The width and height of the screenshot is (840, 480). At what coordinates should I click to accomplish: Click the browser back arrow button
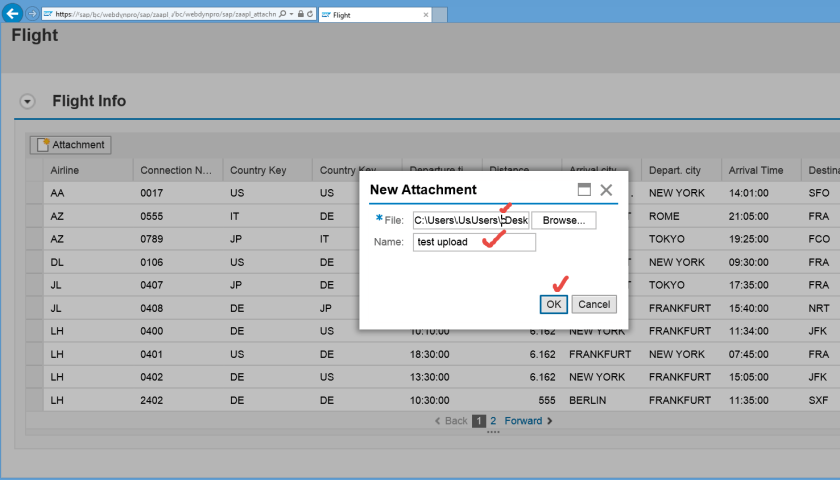click(12, 13)
